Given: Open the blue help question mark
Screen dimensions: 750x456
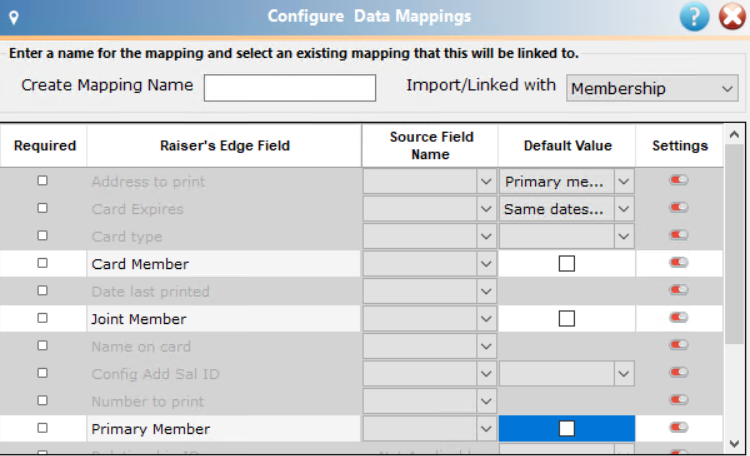Looking at the screenshot, I should point(694,17).
